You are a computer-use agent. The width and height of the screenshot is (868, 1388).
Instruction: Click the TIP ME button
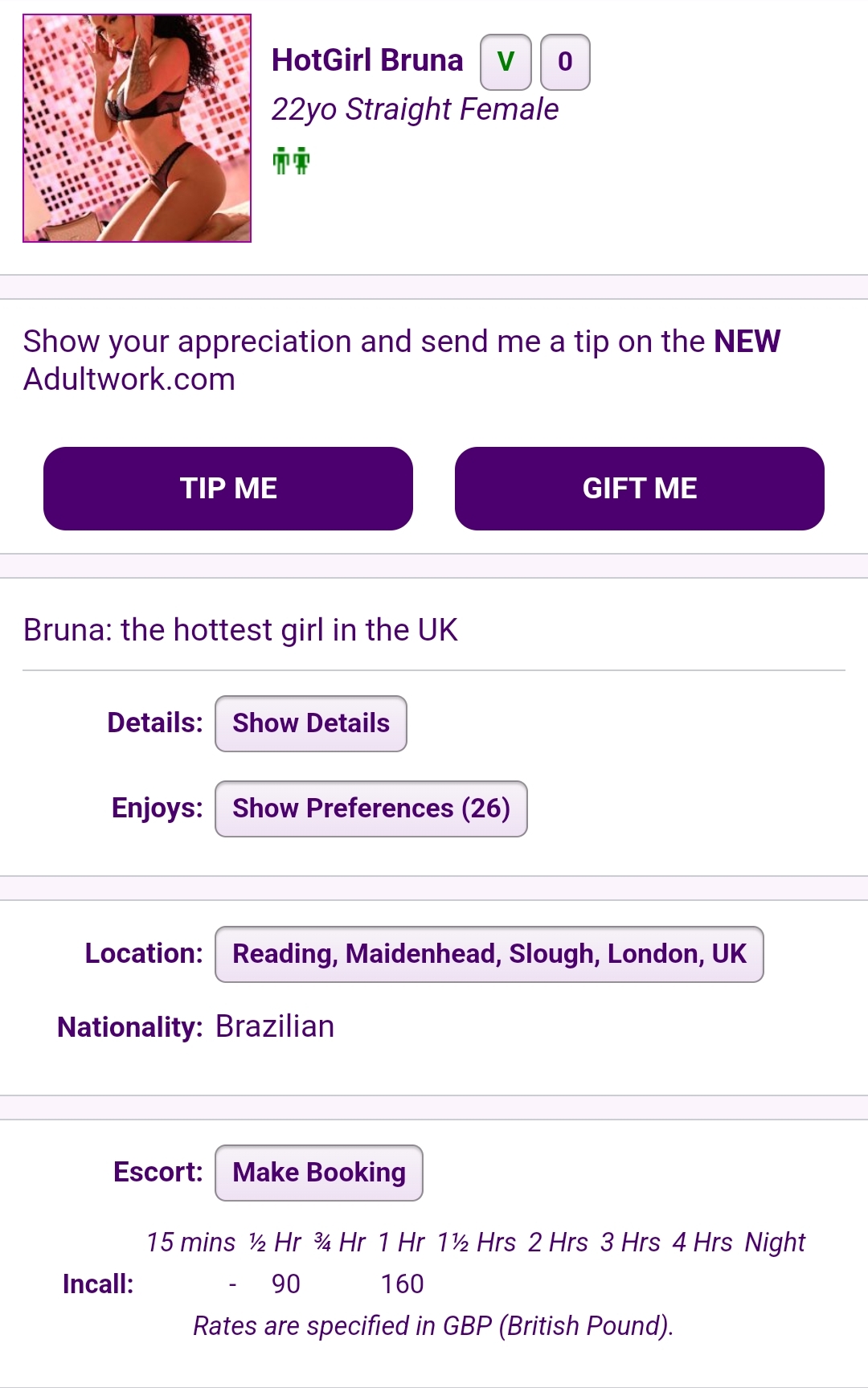point(228,489)
